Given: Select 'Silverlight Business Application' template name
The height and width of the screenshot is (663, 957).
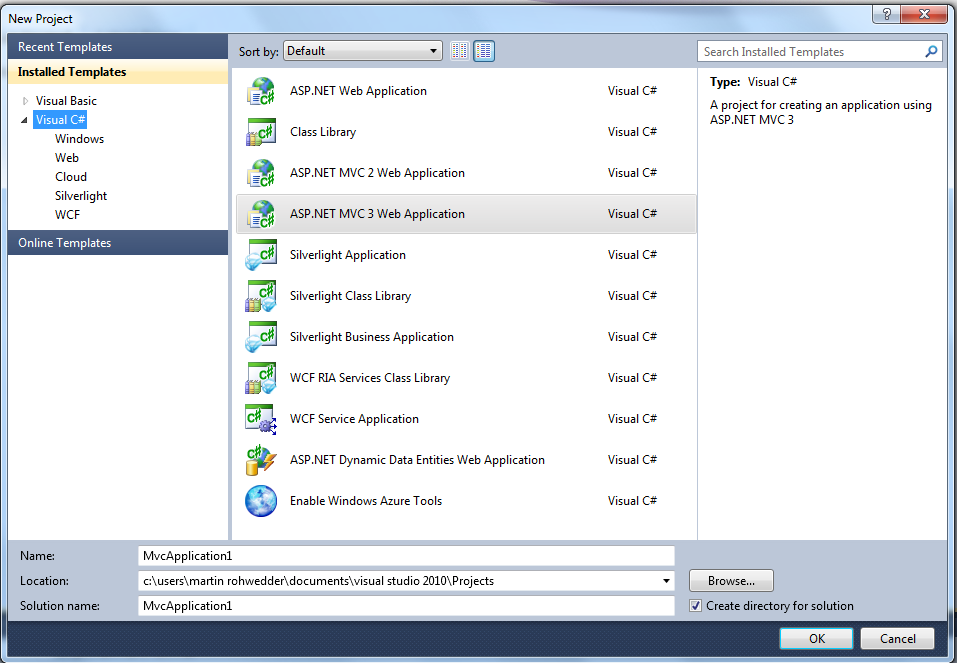Looking at the screenshot, I should click(372, 337).
